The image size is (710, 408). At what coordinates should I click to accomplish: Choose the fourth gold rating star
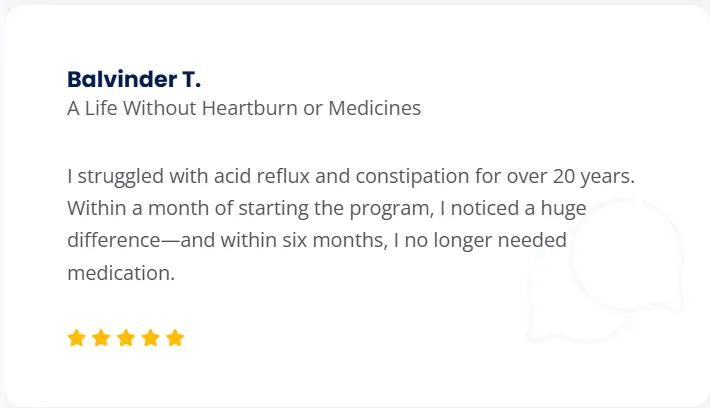pos(150,338)
